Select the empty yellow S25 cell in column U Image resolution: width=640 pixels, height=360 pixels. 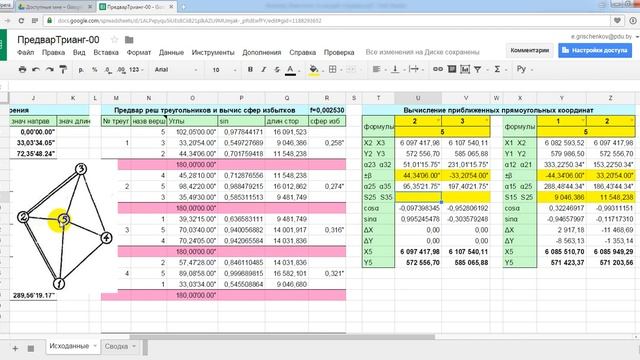click(418, 197)
